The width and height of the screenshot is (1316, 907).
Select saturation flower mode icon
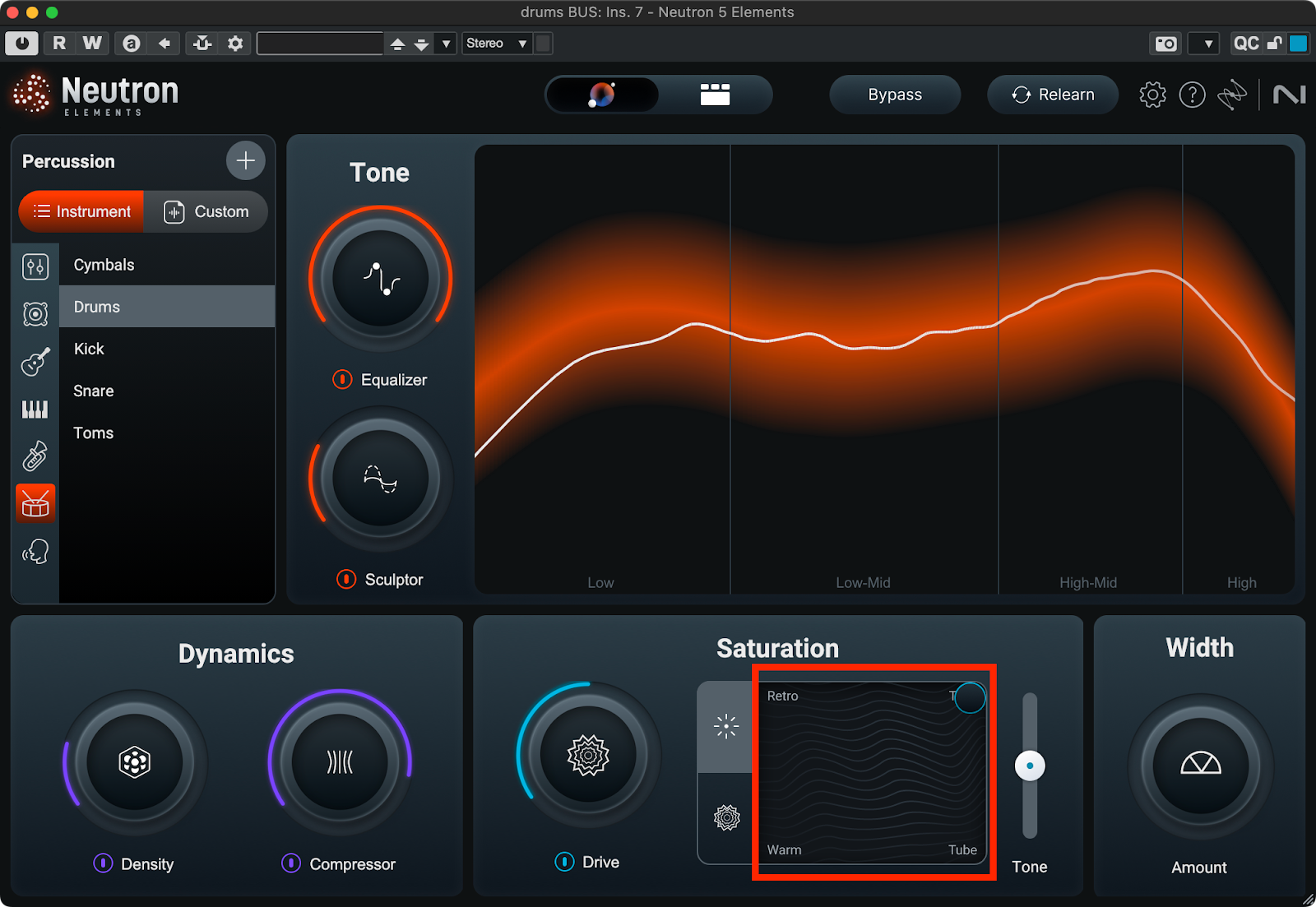coord(726,818)
